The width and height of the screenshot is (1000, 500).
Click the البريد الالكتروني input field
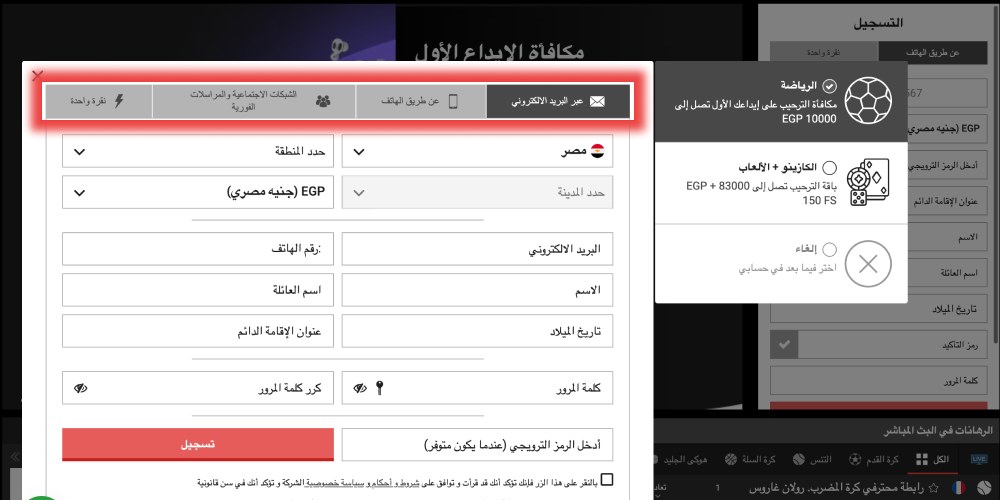point(477,249)
